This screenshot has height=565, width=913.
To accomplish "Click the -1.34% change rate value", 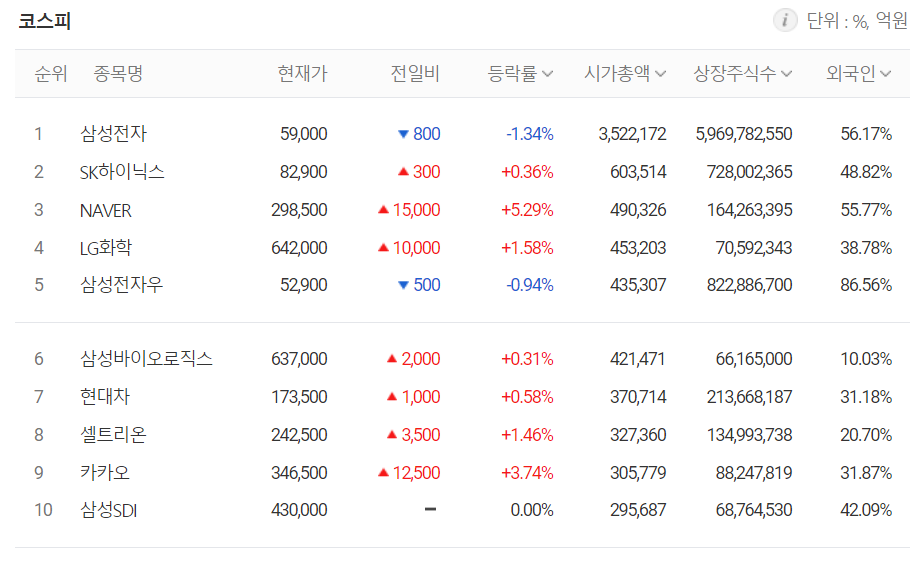I will [530, 134].
